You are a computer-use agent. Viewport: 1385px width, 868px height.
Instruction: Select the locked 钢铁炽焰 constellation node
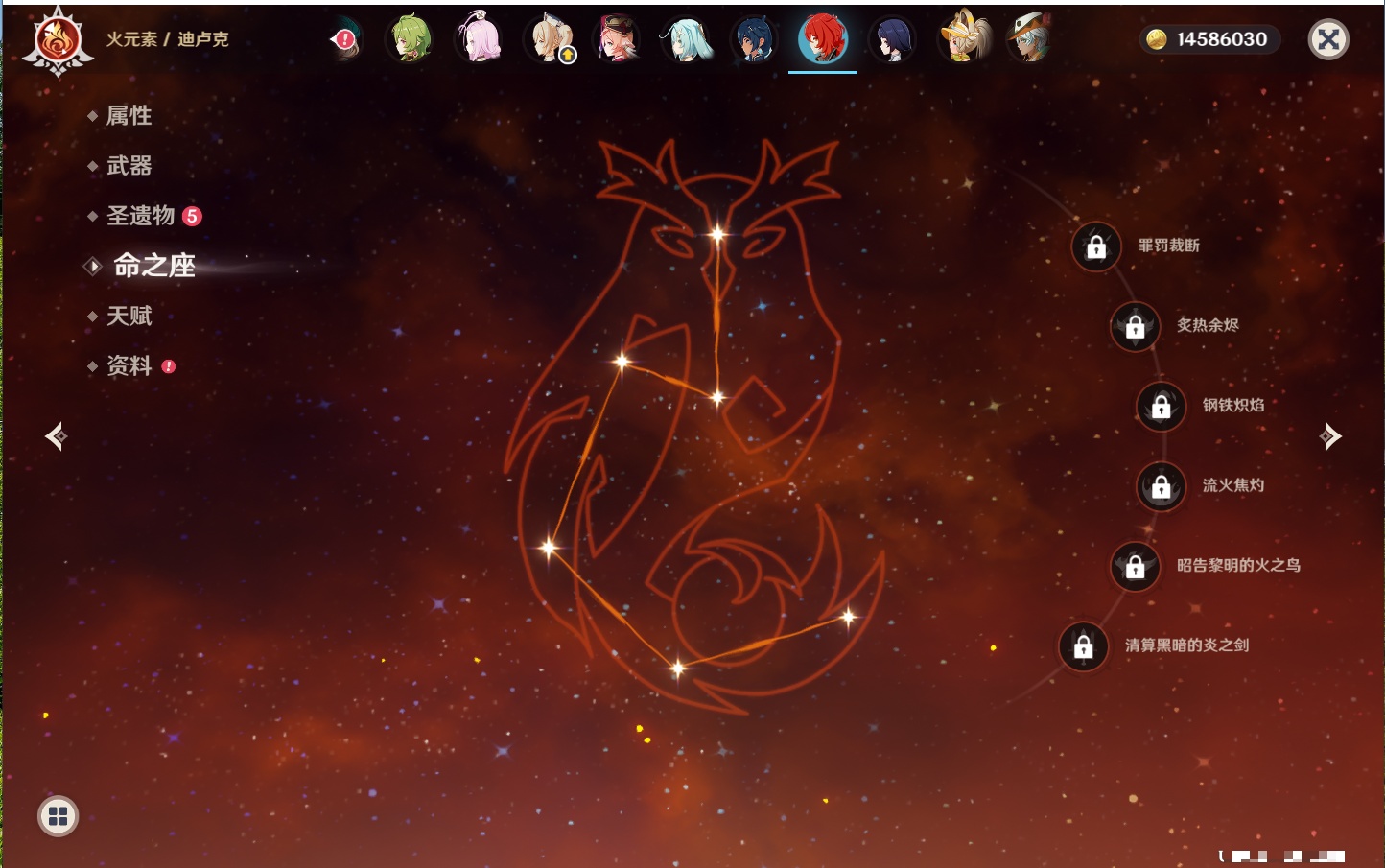1161,407
